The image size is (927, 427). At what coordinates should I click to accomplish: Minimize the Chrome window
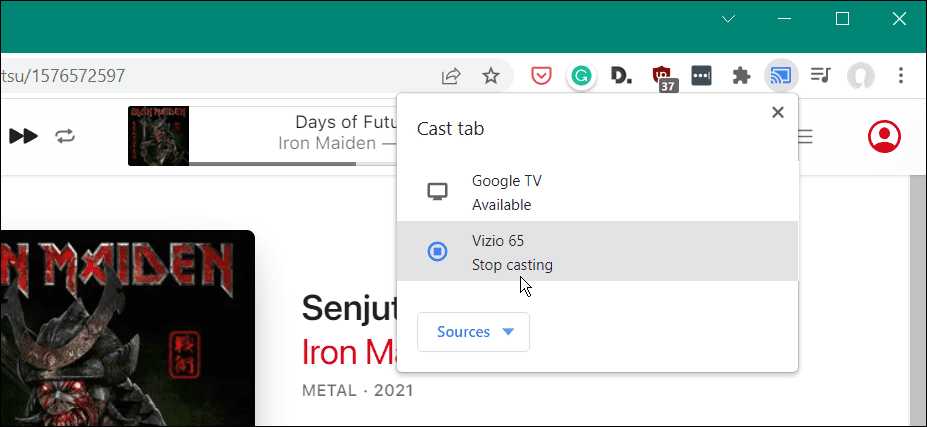pyautogui.click(x=785, y=19)
